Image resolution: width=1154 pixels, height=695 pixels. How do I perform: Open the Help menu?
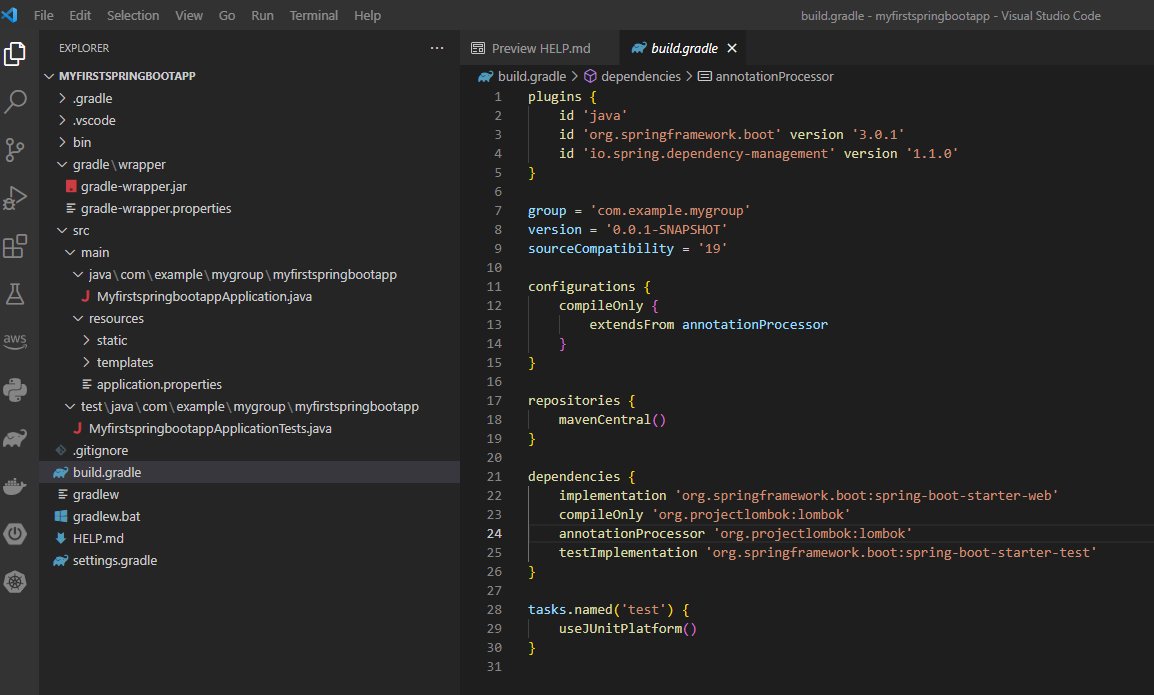(x=367, y=15)
